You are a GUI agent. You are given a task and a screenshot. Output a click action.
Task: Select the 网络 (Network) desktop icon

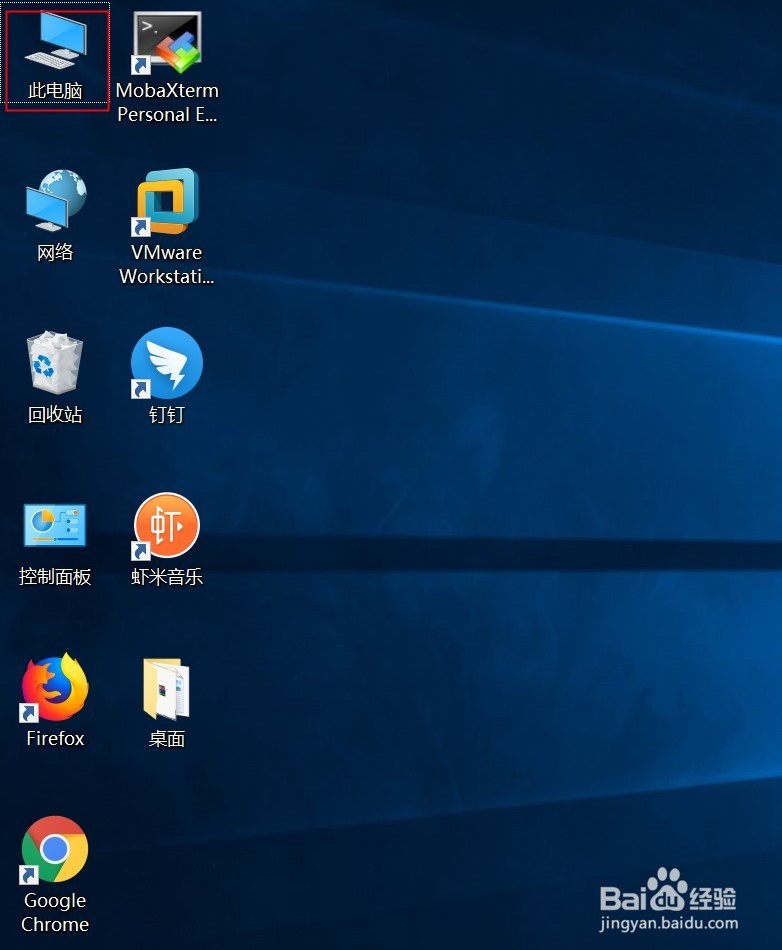click(56, 200)
